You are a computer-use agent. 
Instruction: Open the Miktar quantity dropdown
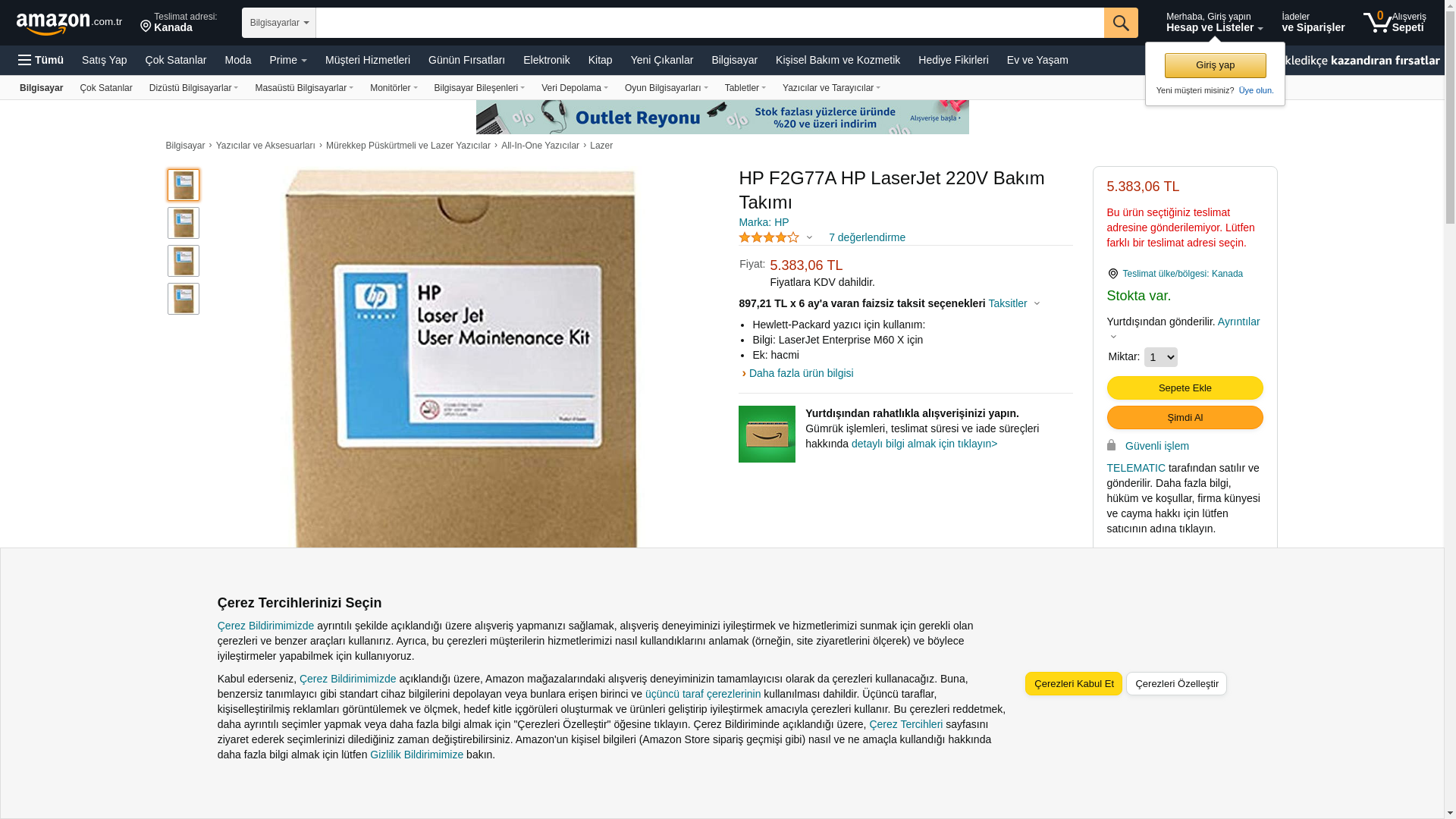1160,357
